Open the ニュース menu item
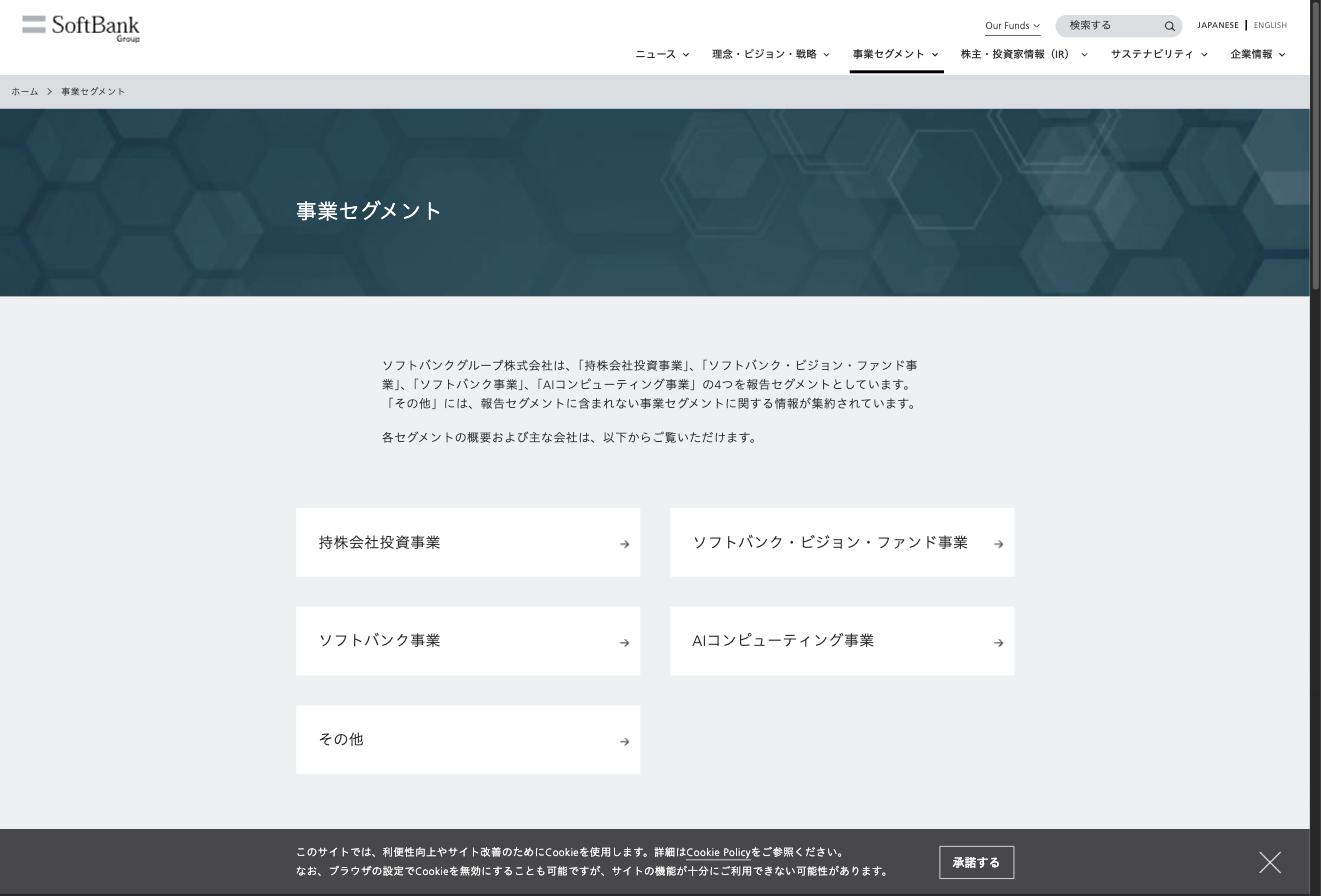The image size is (1321, 896). pos(655,54)
